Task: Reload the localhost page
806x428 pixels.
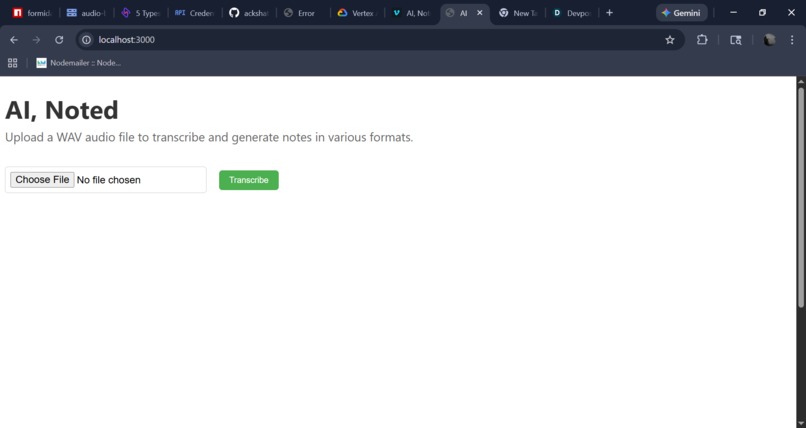Action: tap(59, 40)
